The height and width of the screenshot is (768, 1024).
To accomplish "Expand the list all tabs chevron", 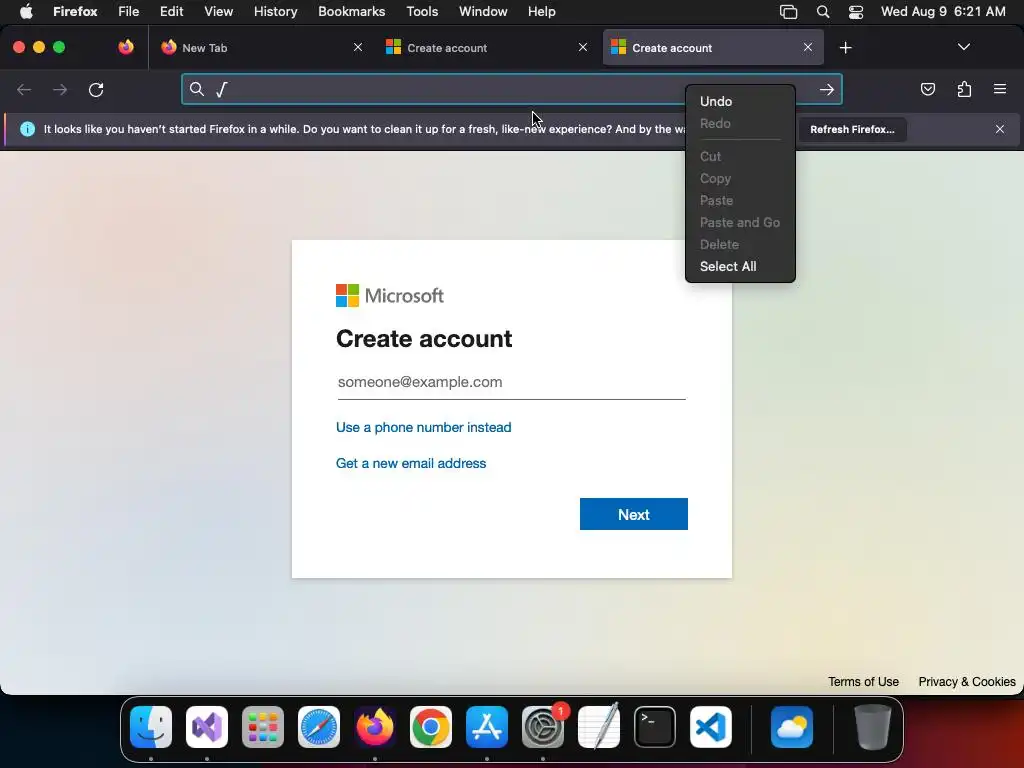I will pos(964,47).
